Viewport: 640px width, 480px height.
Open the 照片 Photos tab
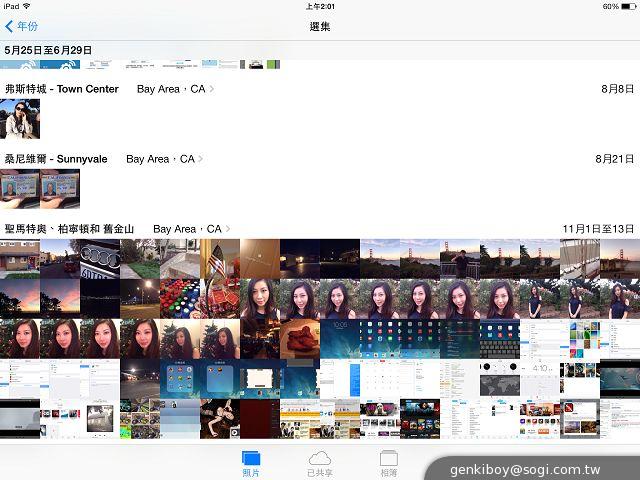coord(251,464)
